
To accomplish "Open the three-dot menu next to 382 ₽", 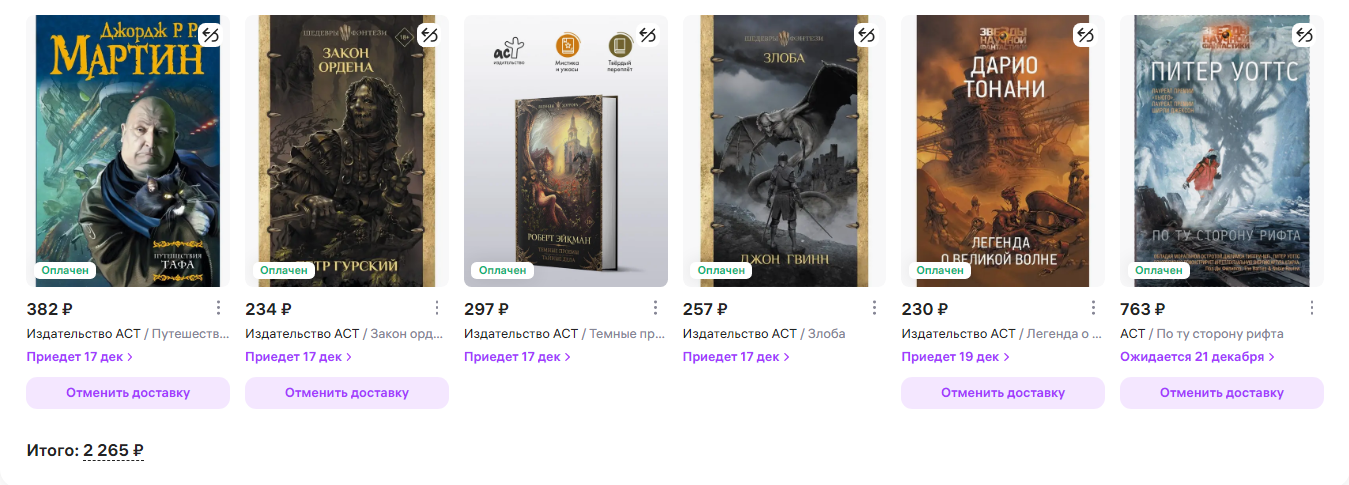I will tap(217, 308).
